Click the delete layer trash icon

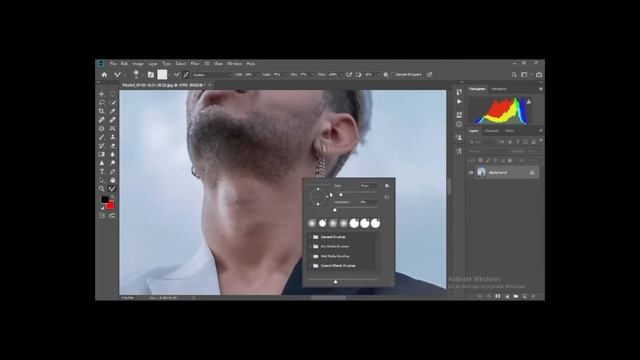(533, 296)
